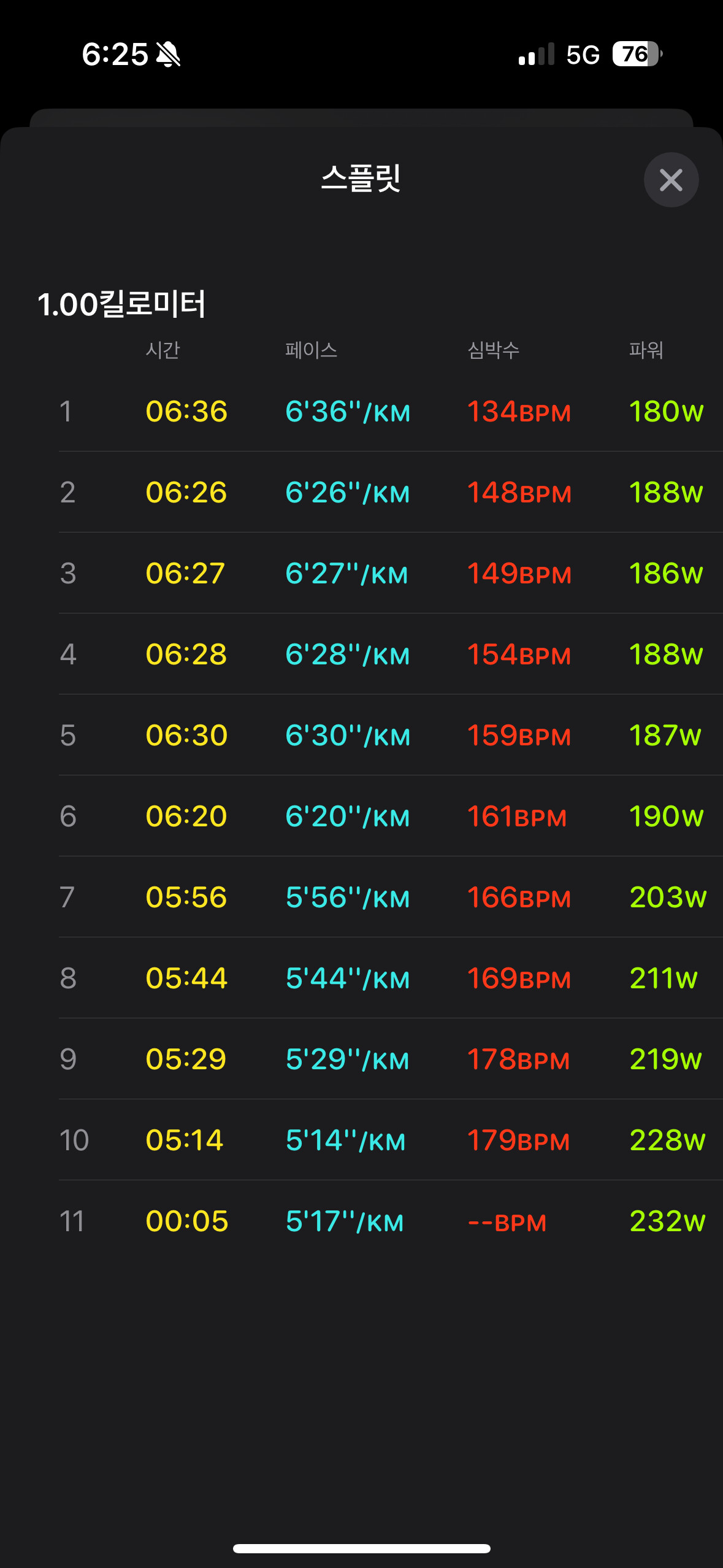This screenshot has width=723, height=1568.
Task: Select split 1 time 06:36
Action: (x=186, y=411)
